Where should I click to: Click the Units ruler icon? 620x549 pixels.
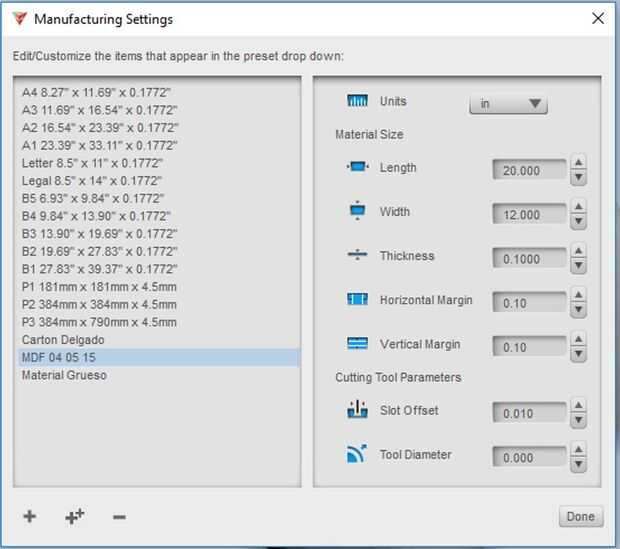click(358, 102)
